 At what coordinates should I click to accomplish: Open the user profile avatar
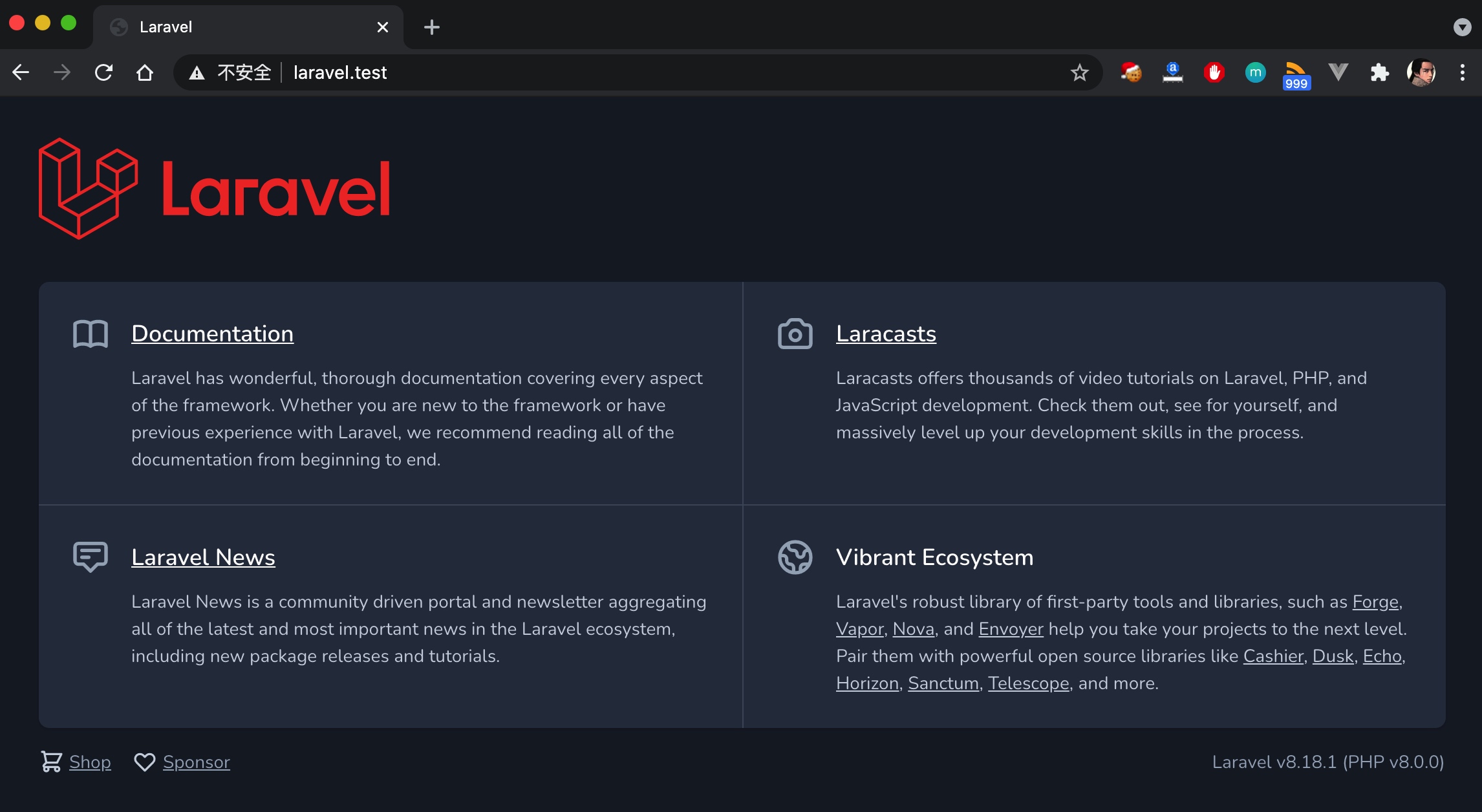(1421, 72)
